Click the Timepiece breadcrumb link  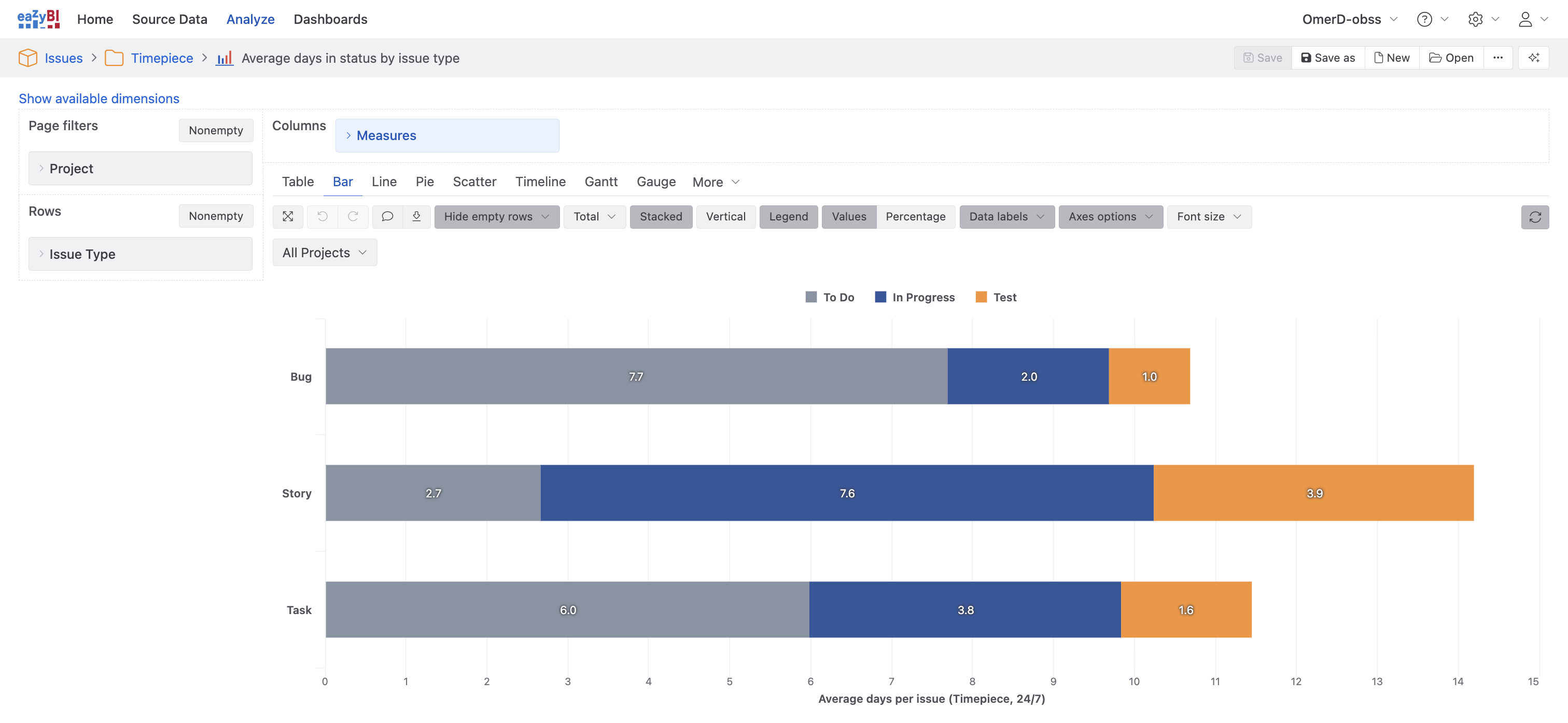coord(162,58)
